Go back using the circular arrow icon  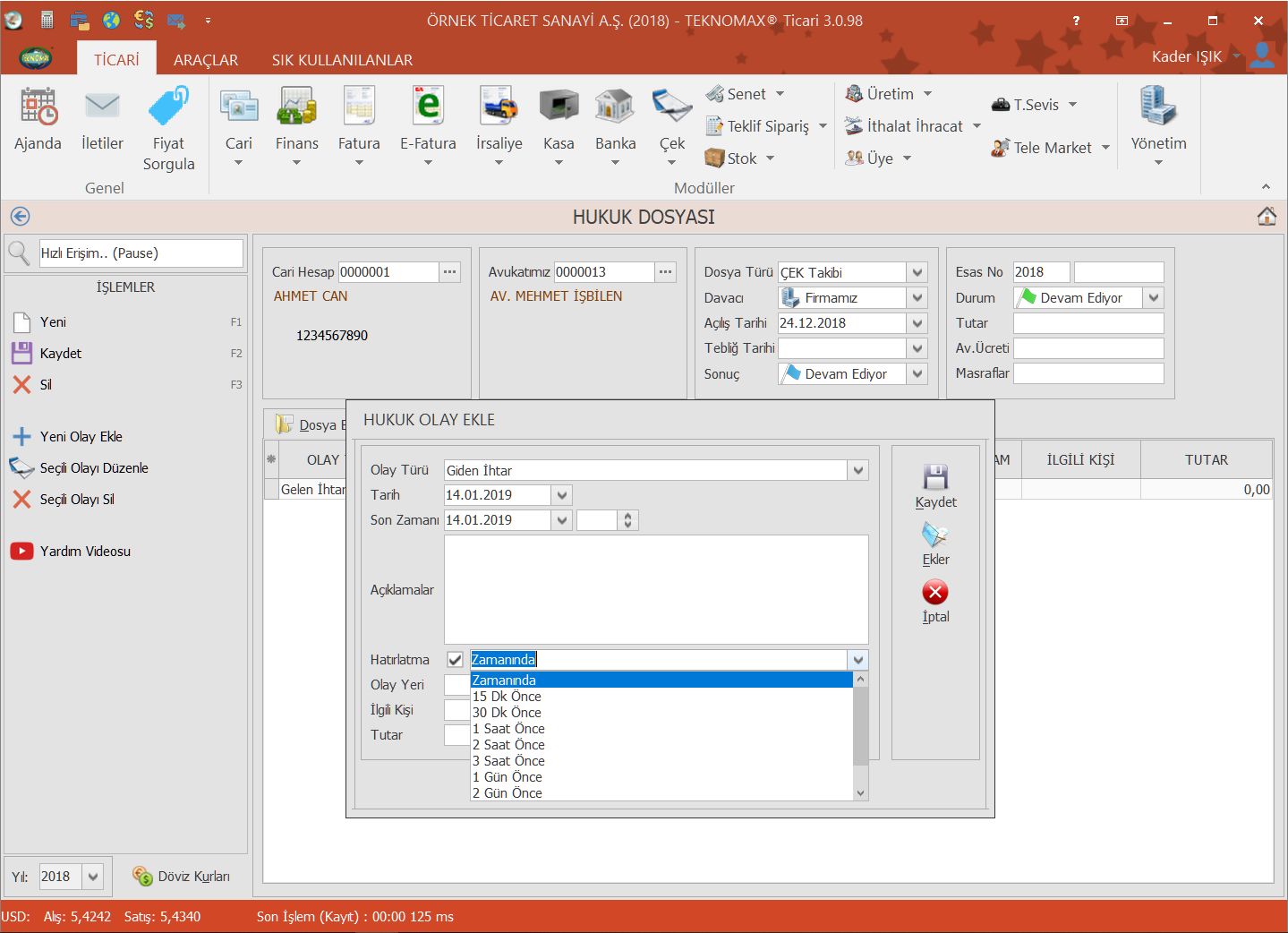[x=20, y=217]
